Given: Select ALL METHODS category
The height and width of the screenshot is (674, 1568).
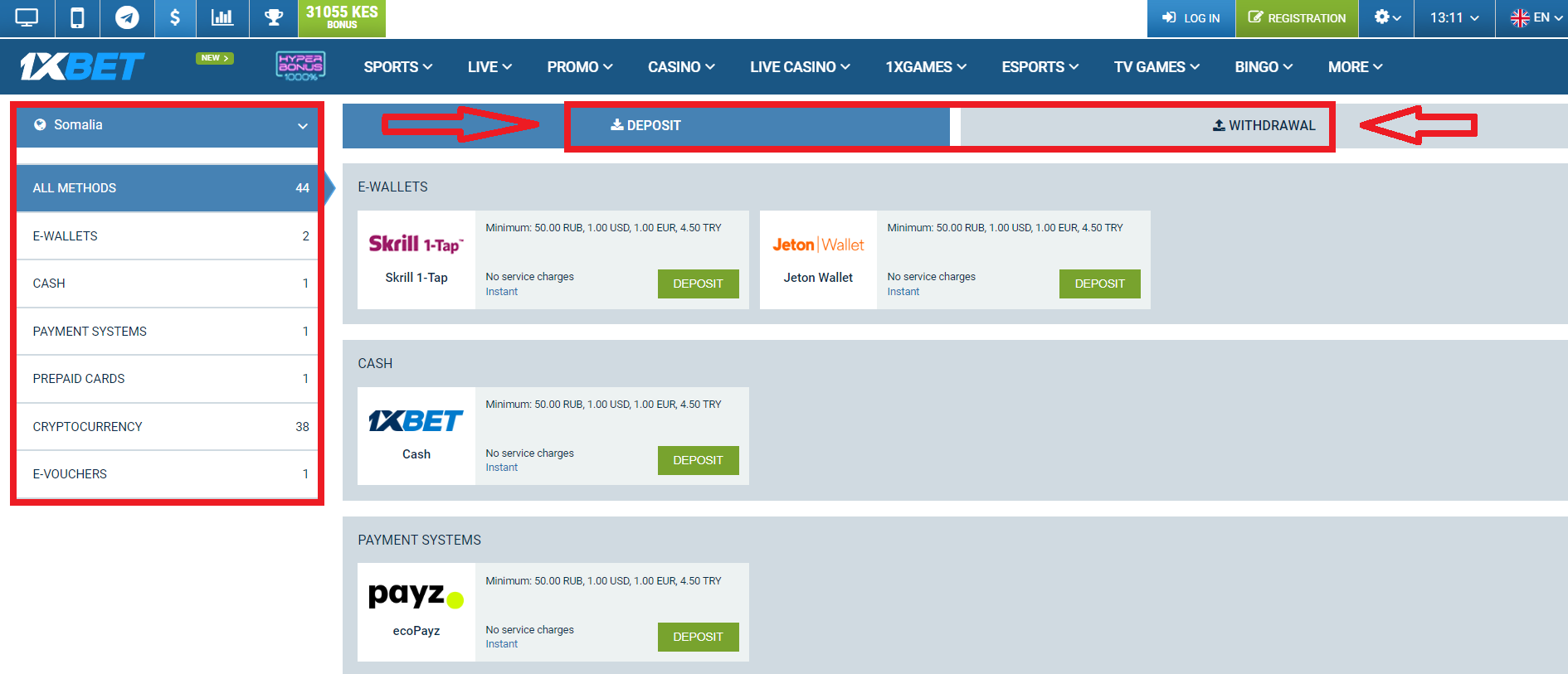Looking at the screenshot, I should pos(168,188).
